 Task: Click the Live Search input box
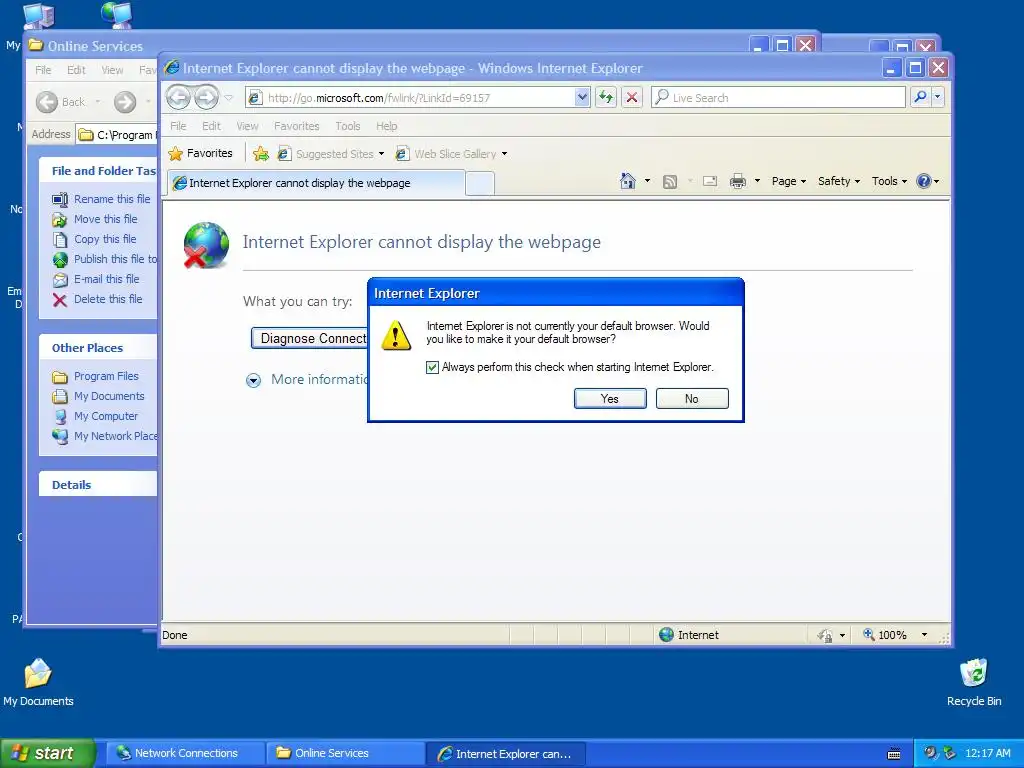[778, 97]
